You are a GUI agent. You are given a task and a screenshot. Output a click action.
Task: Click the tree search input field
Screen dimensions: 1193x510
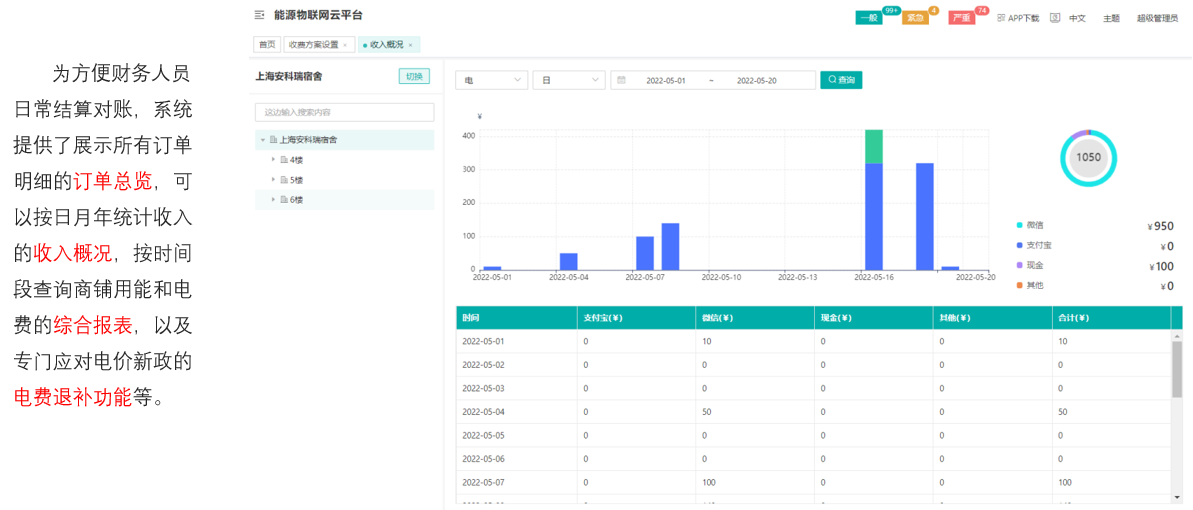[344, 113]
